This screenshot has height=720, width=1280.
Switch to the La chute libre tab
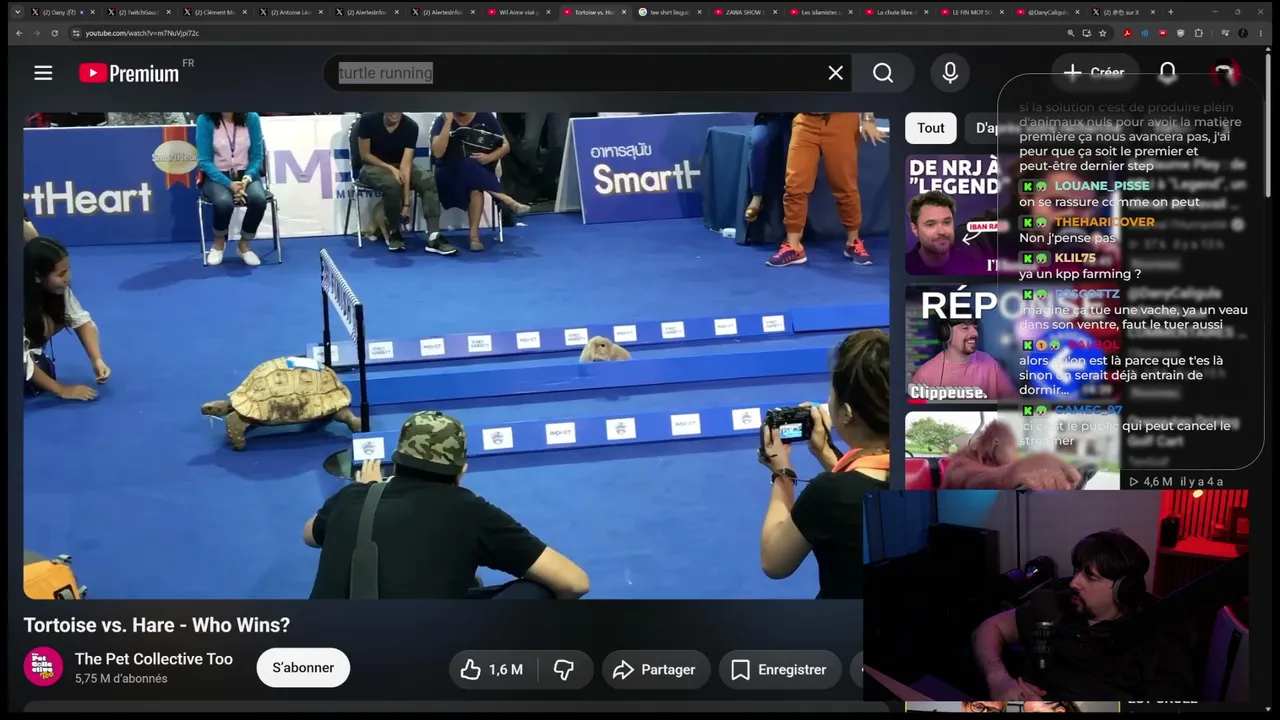click(x=896, y=12)
